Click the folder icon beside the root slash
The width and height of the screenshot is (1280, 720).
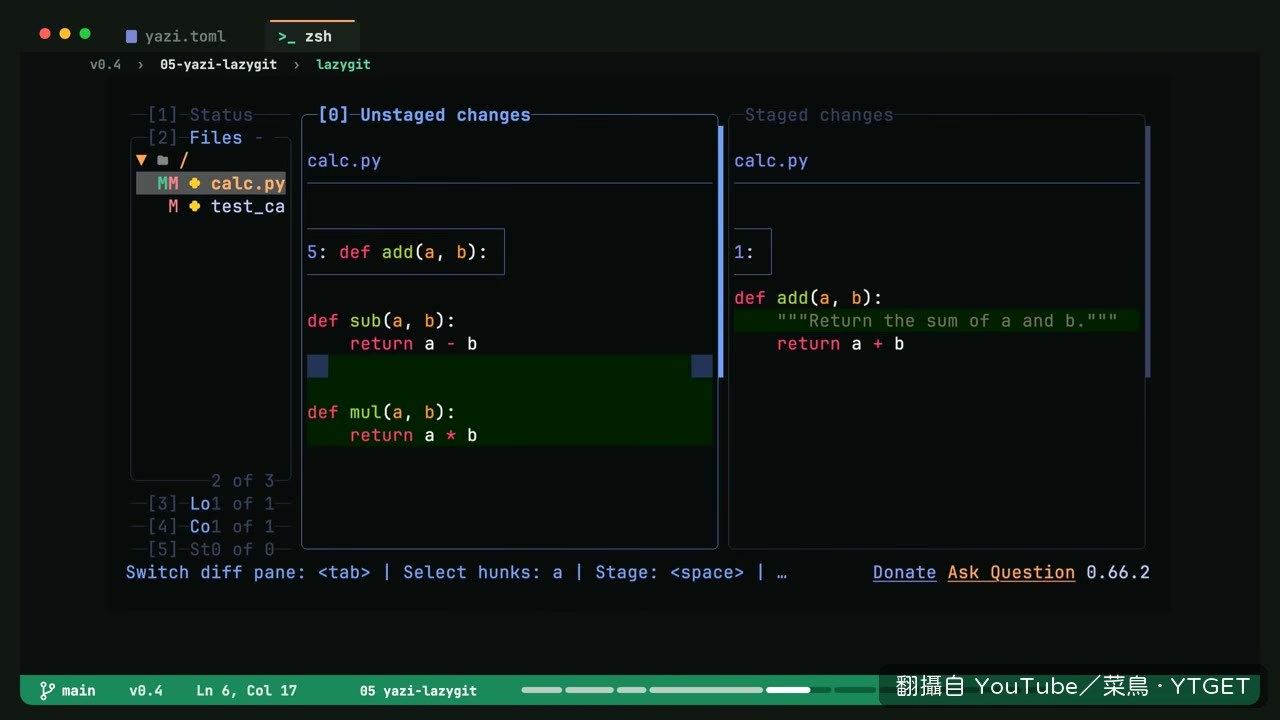162,160
